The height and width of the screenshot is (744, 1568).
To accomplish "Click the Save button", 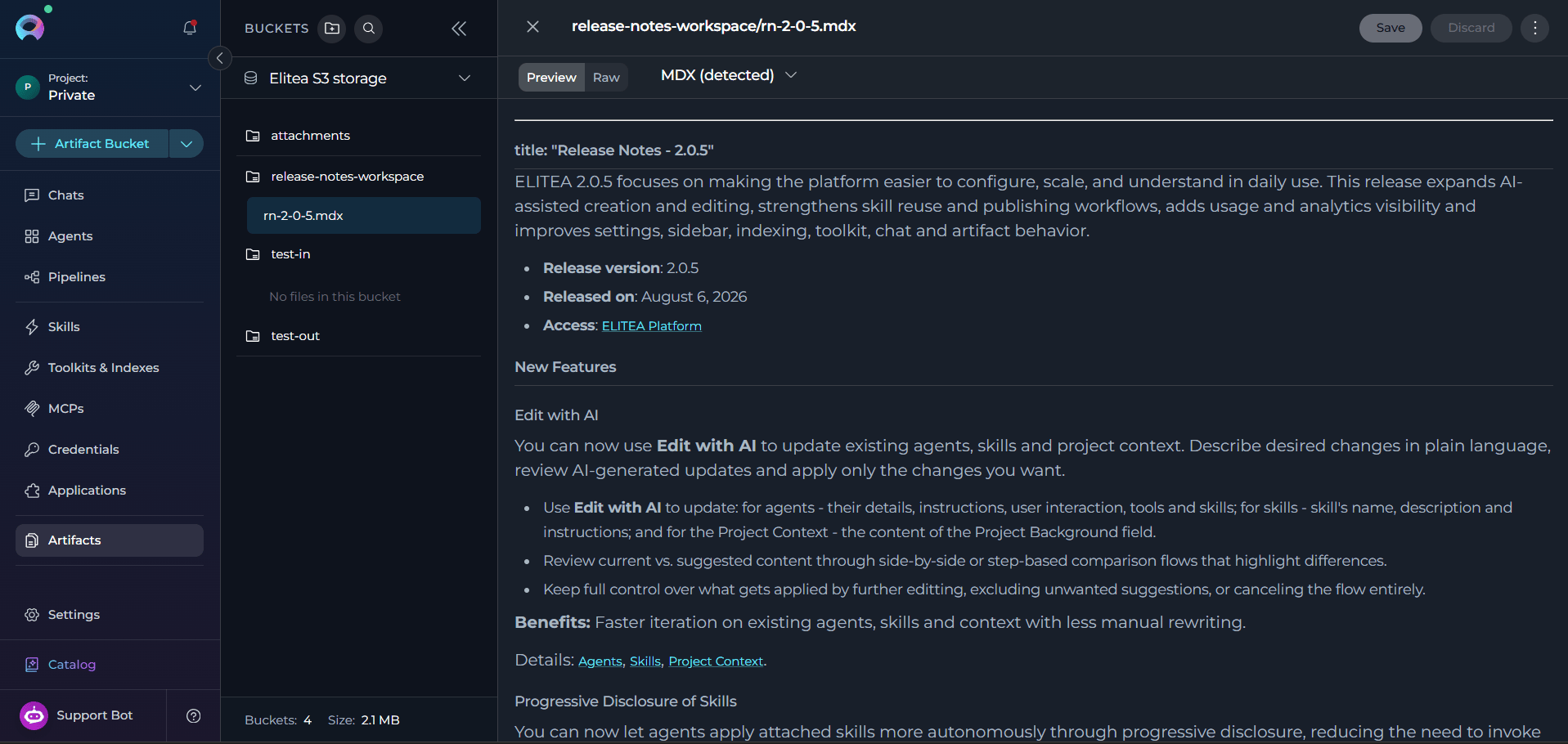I will (x=1391, y=28).
